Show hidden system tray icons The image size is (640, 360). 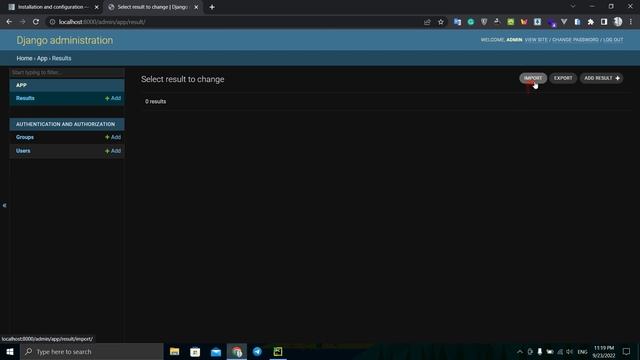coord(520,351)
